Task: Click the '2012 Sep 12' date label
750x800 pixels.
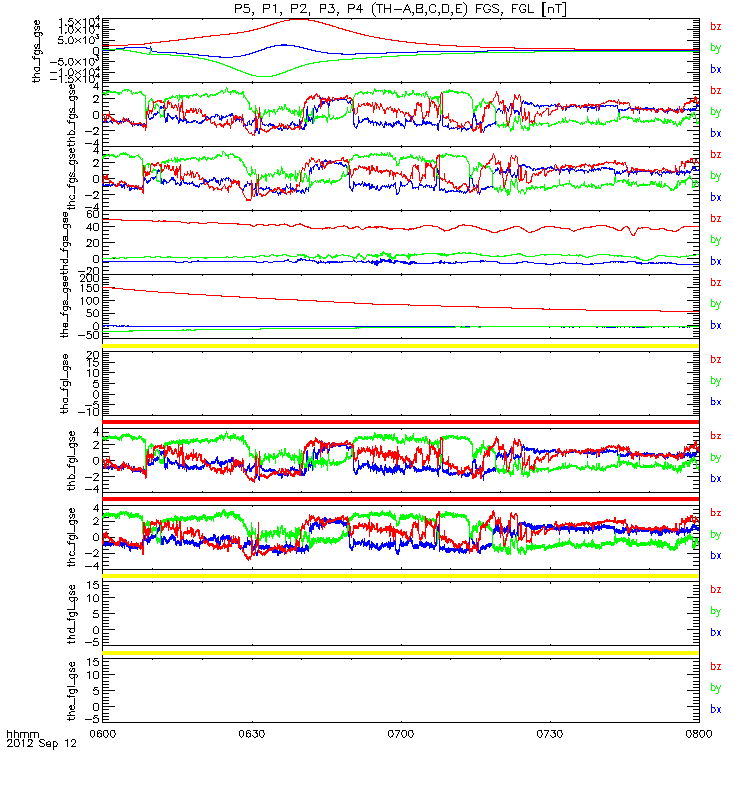Action: click(41, 743)
